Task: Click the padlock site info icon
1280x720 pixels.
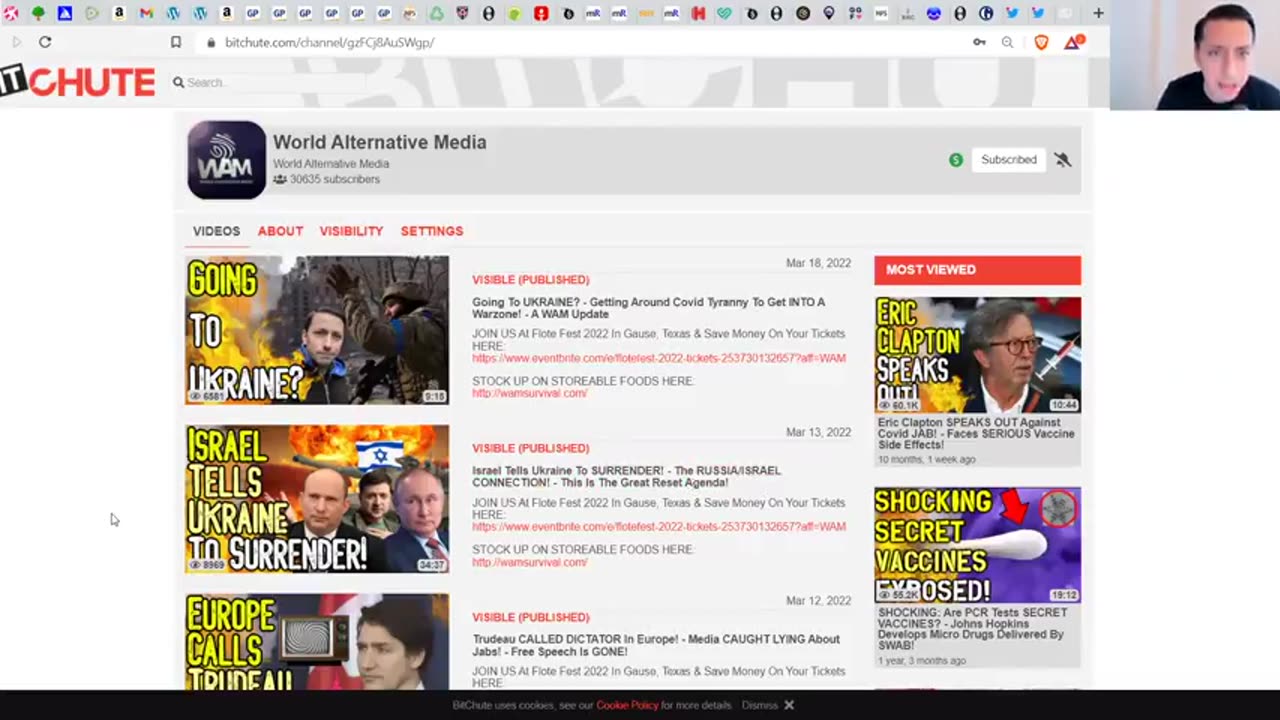Action: click(211, 43)
